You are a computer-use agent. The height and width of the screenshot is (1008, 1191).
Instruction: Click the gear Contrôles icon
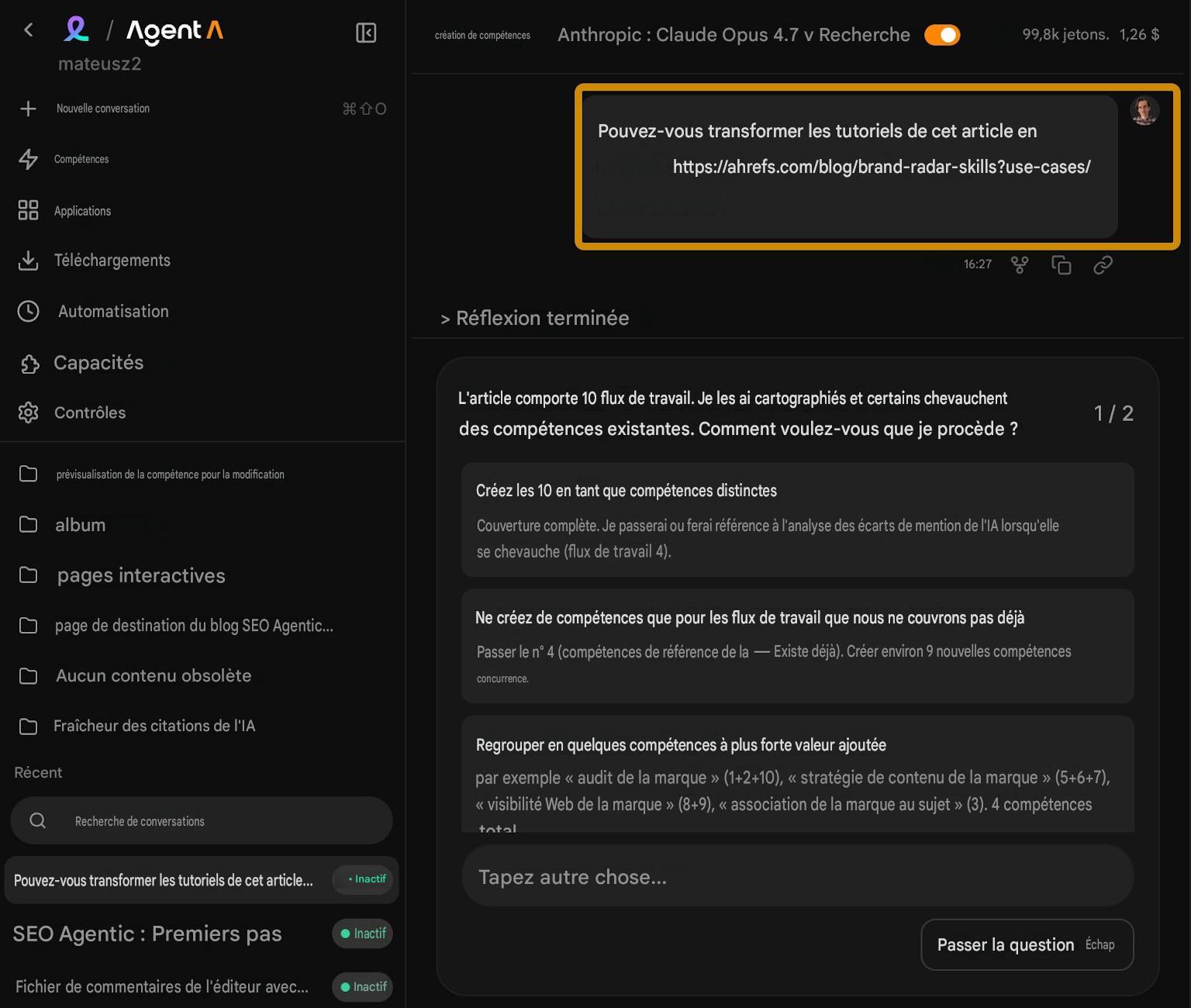point(28,413)
